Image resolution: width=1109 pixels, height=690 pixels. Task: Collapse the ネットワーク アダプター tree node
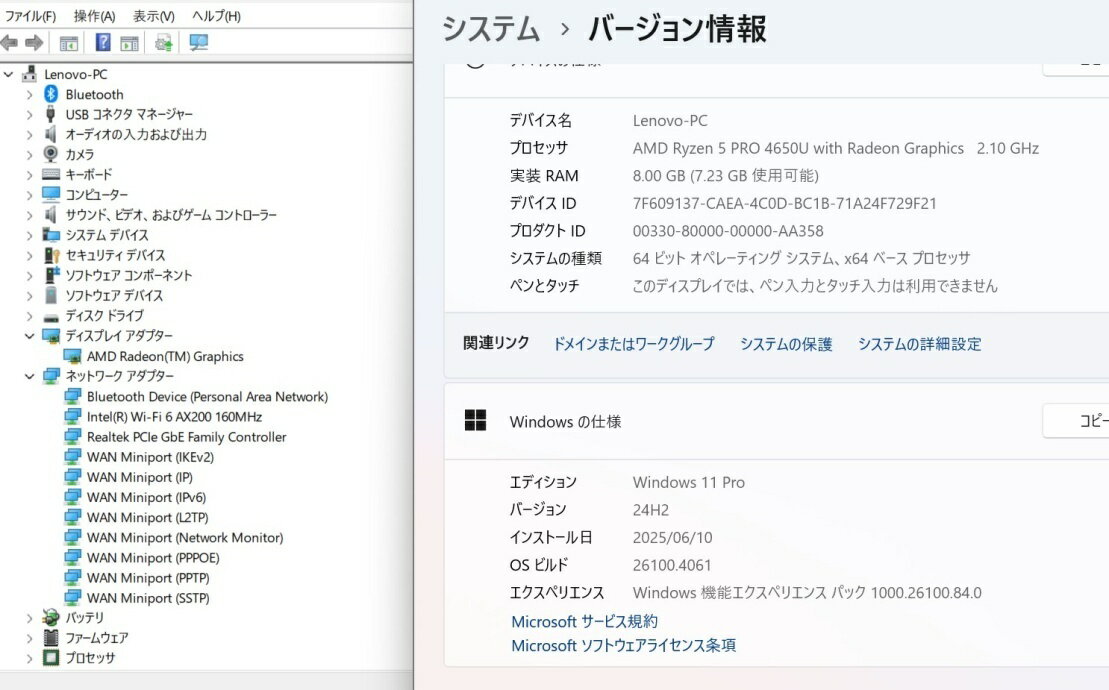[29, 377]
